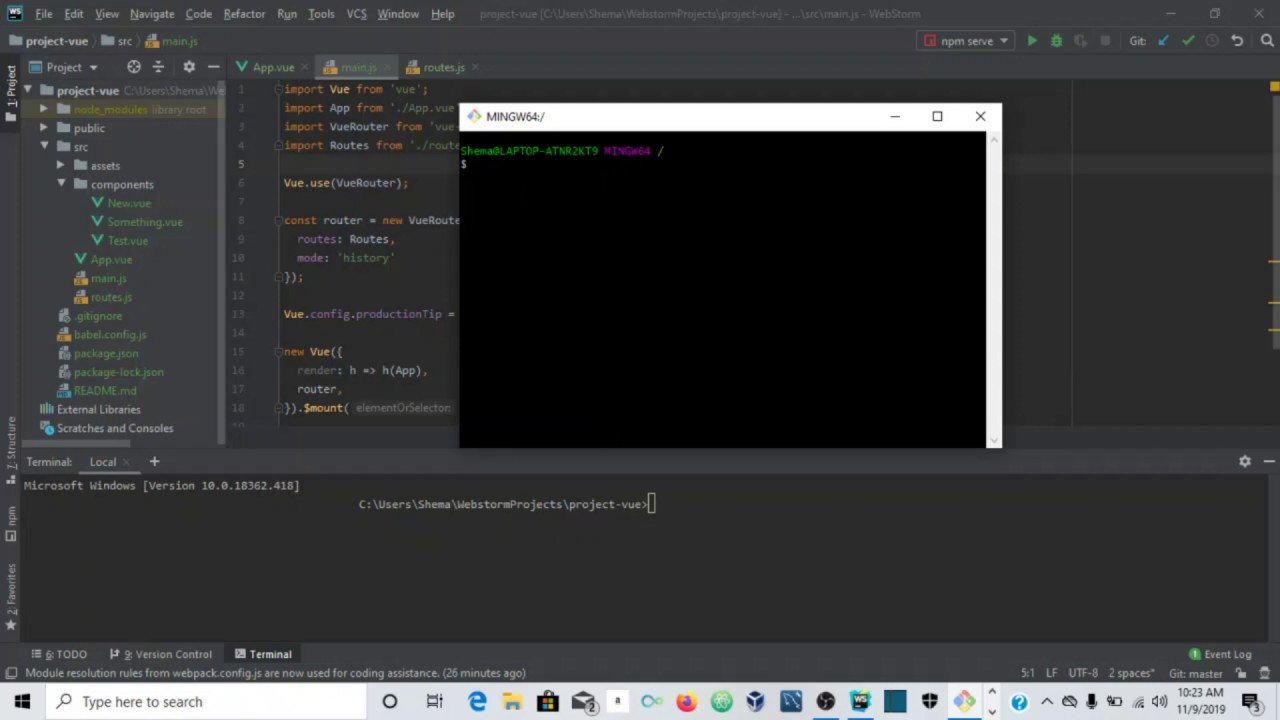Expand the node_modules folder
Viewport: 1280px width, 720px height.
pyautogui.click(x=43, y=109)
